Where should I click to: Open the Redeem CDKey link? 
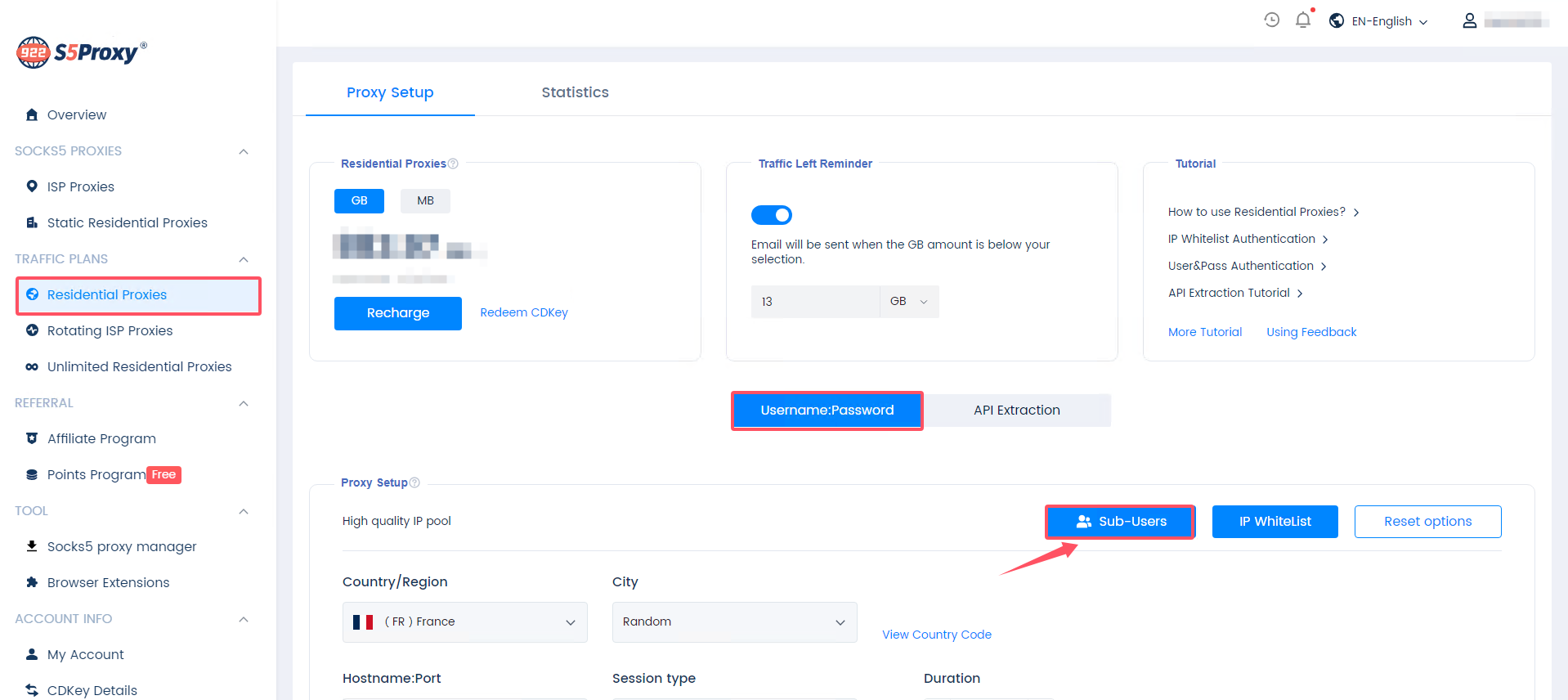[523, 312]
